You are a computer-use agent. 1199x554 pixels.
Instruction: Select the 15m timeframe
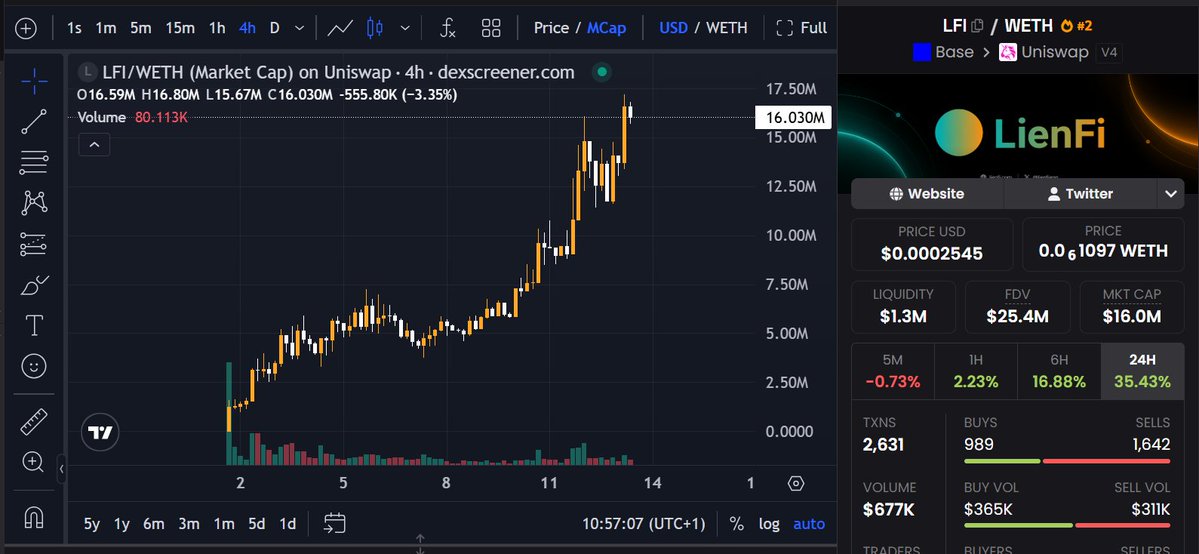(180, 28)
